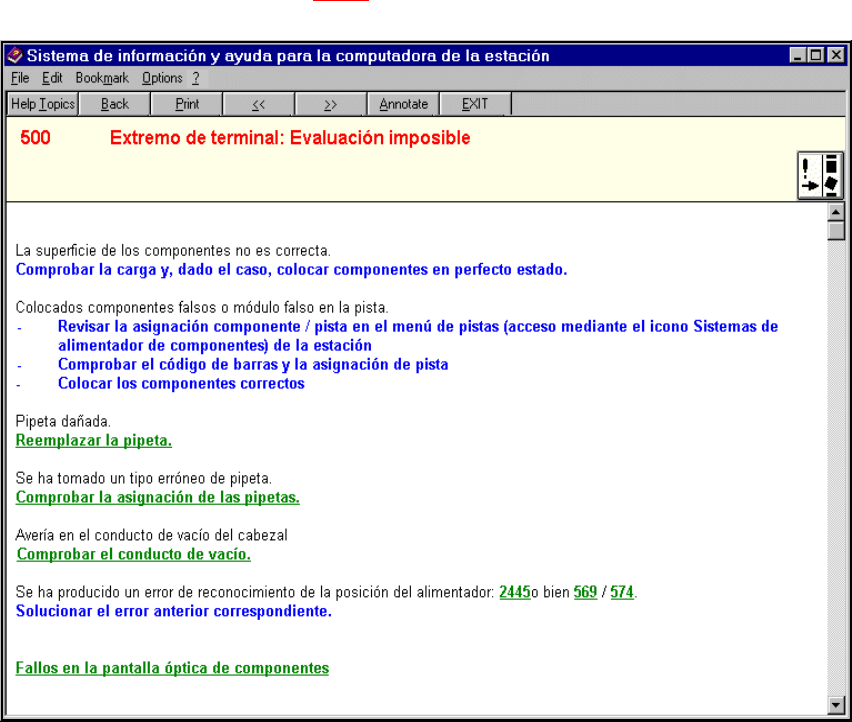Go to next topic with >> button
Screen dimensions: 852x722
pyautogui.click(x=330, y=104)
